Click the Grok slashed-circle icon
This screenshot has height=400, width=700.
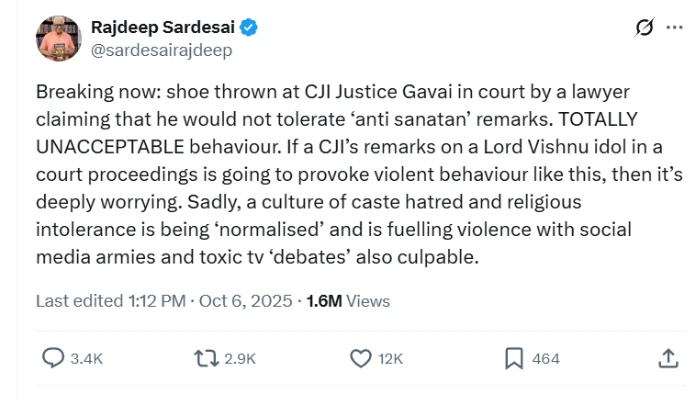[x=644, y=28]
